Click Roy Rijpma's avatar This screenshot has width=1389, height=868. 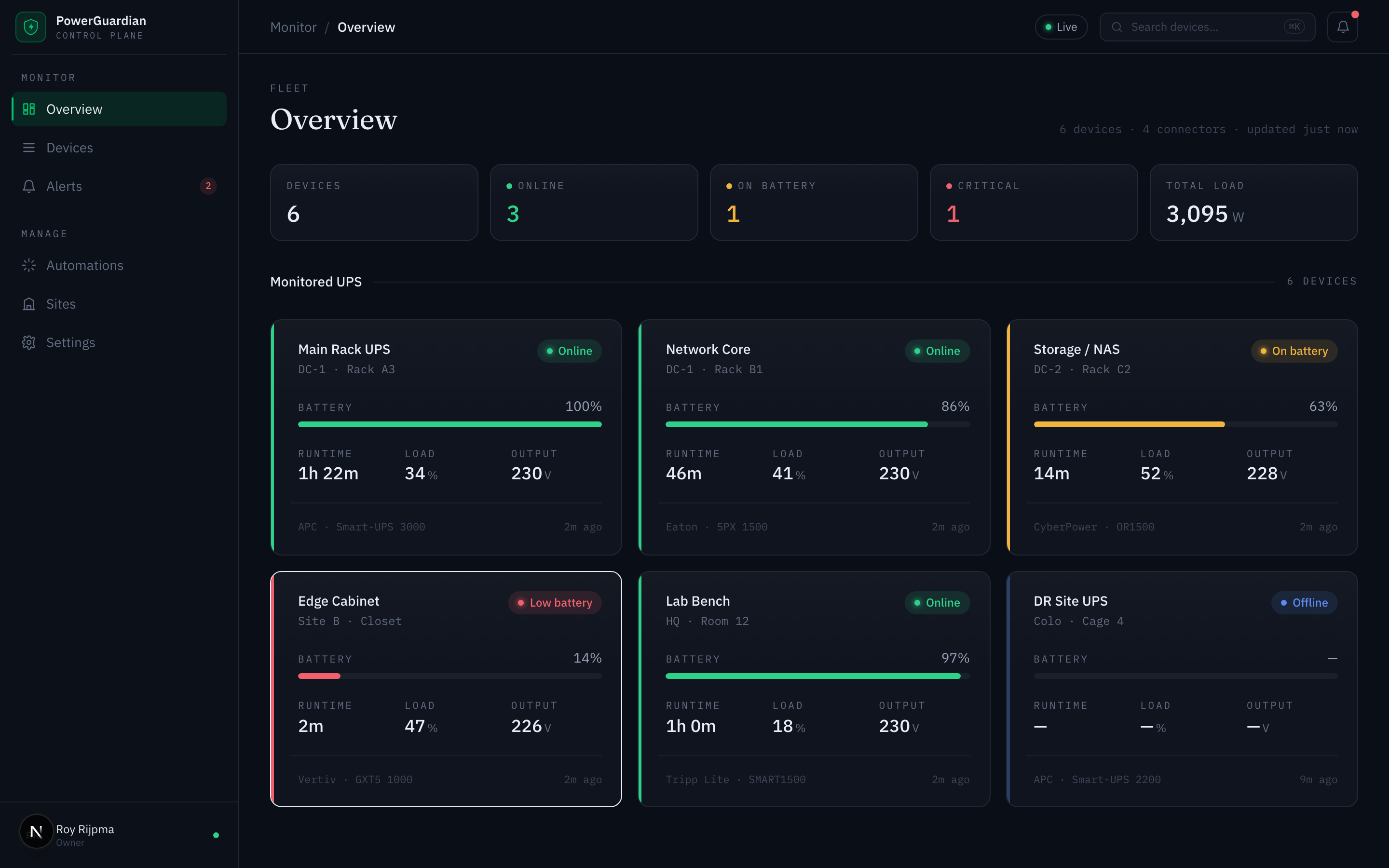pyautogui.click(x=36, y=831)
